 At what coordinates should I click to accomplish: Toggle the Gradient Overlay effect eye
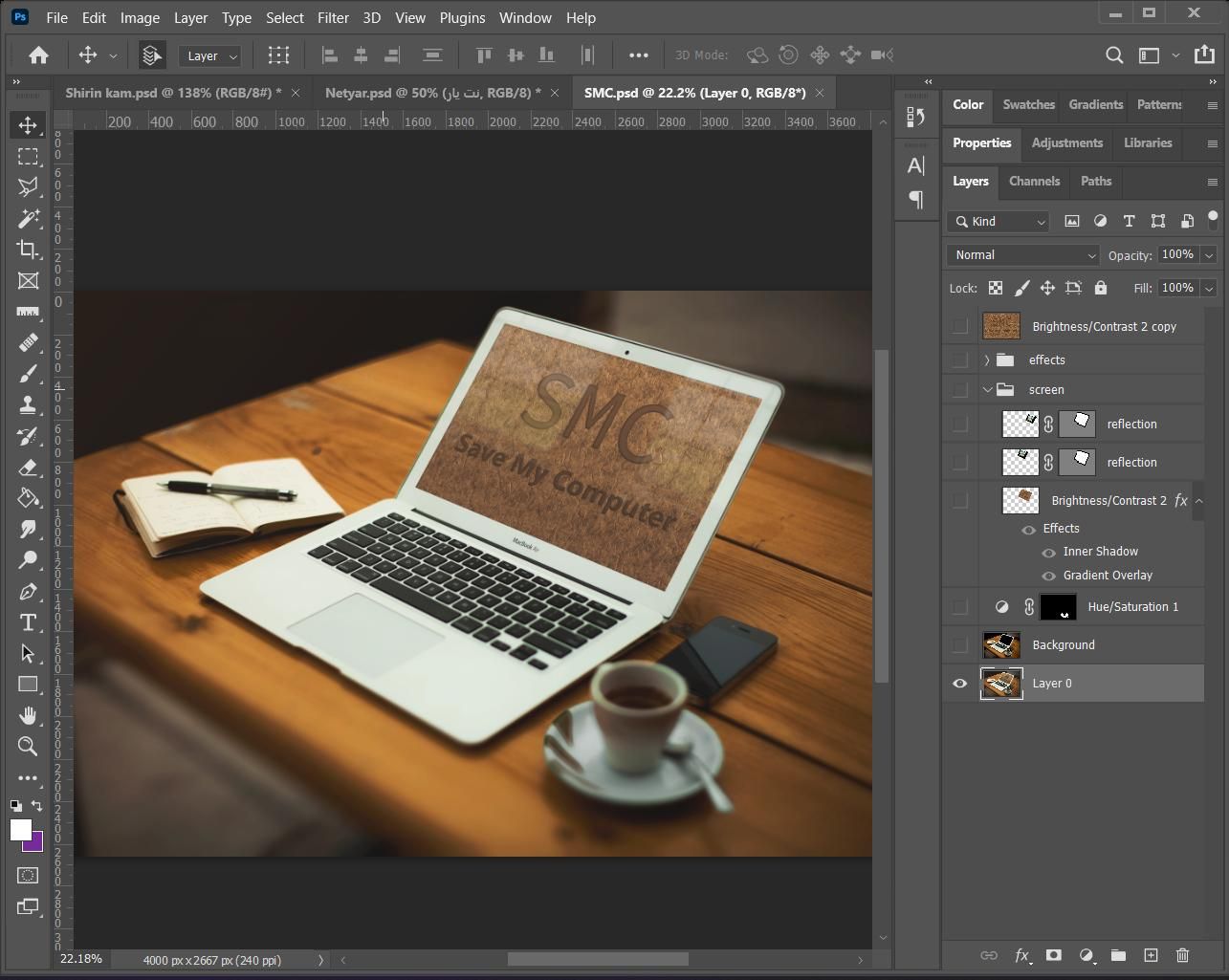pos(1048,577)
